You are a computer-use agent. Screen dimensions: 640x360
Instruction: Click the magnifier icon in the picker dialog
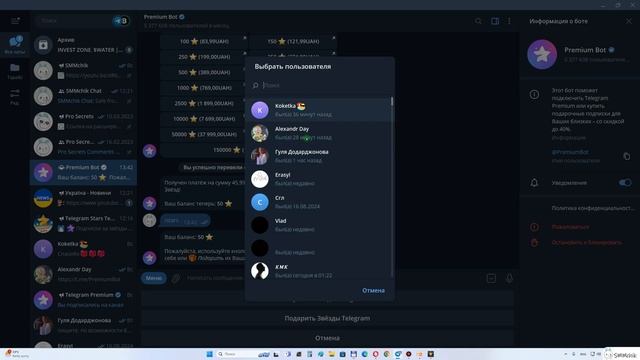[x=256, y=85]
